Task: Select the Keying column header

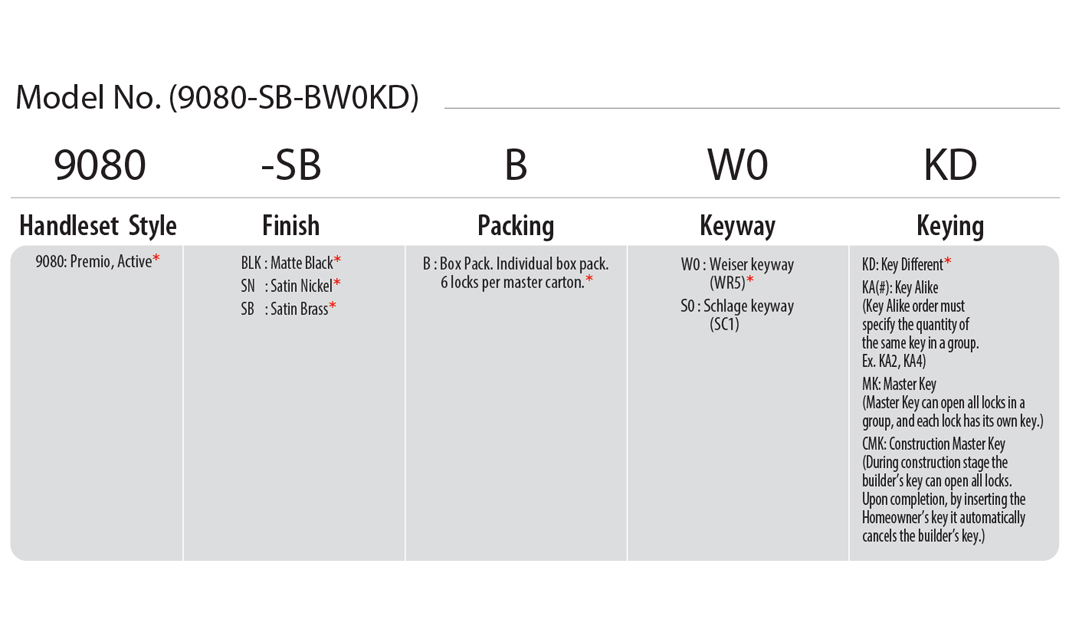Action: [949, 225]
